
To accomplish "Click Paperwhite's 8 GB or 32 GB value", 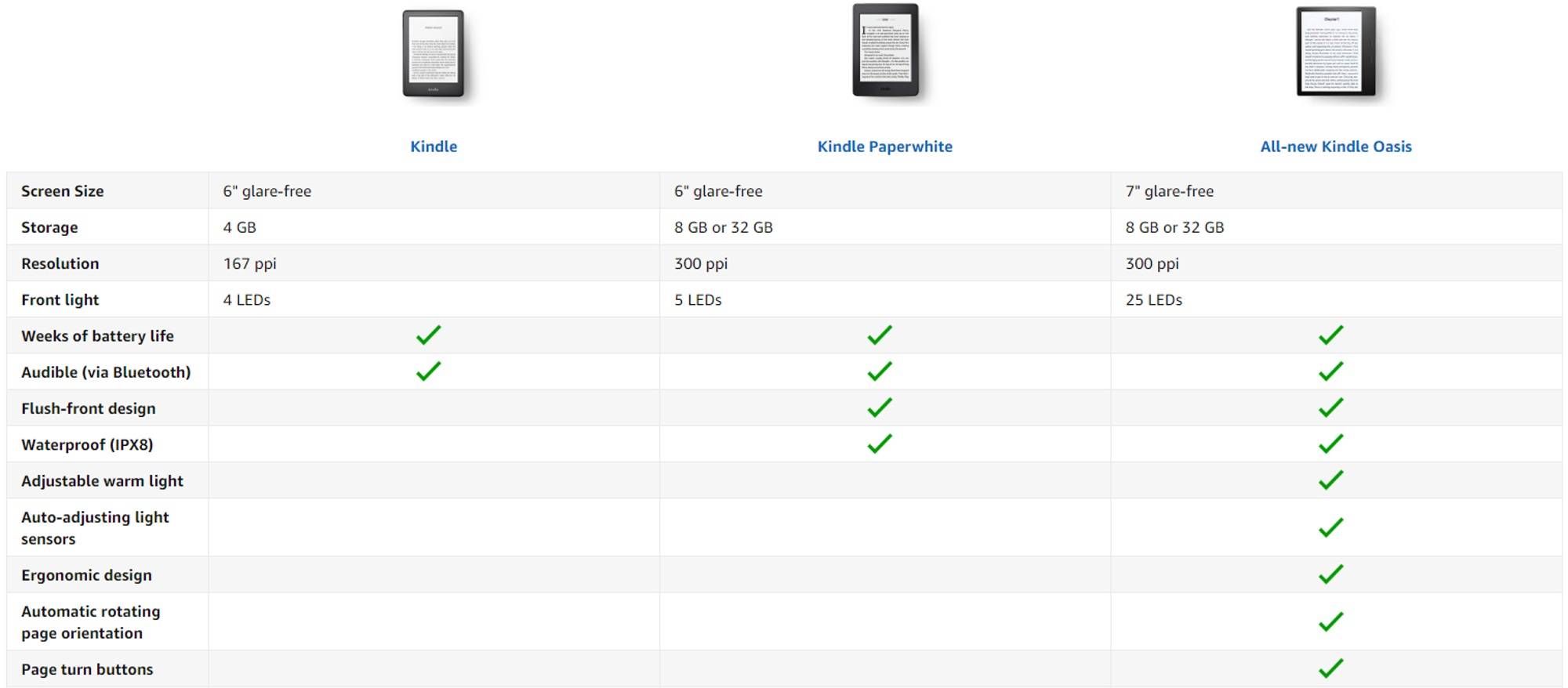I will tap(724, 227).
